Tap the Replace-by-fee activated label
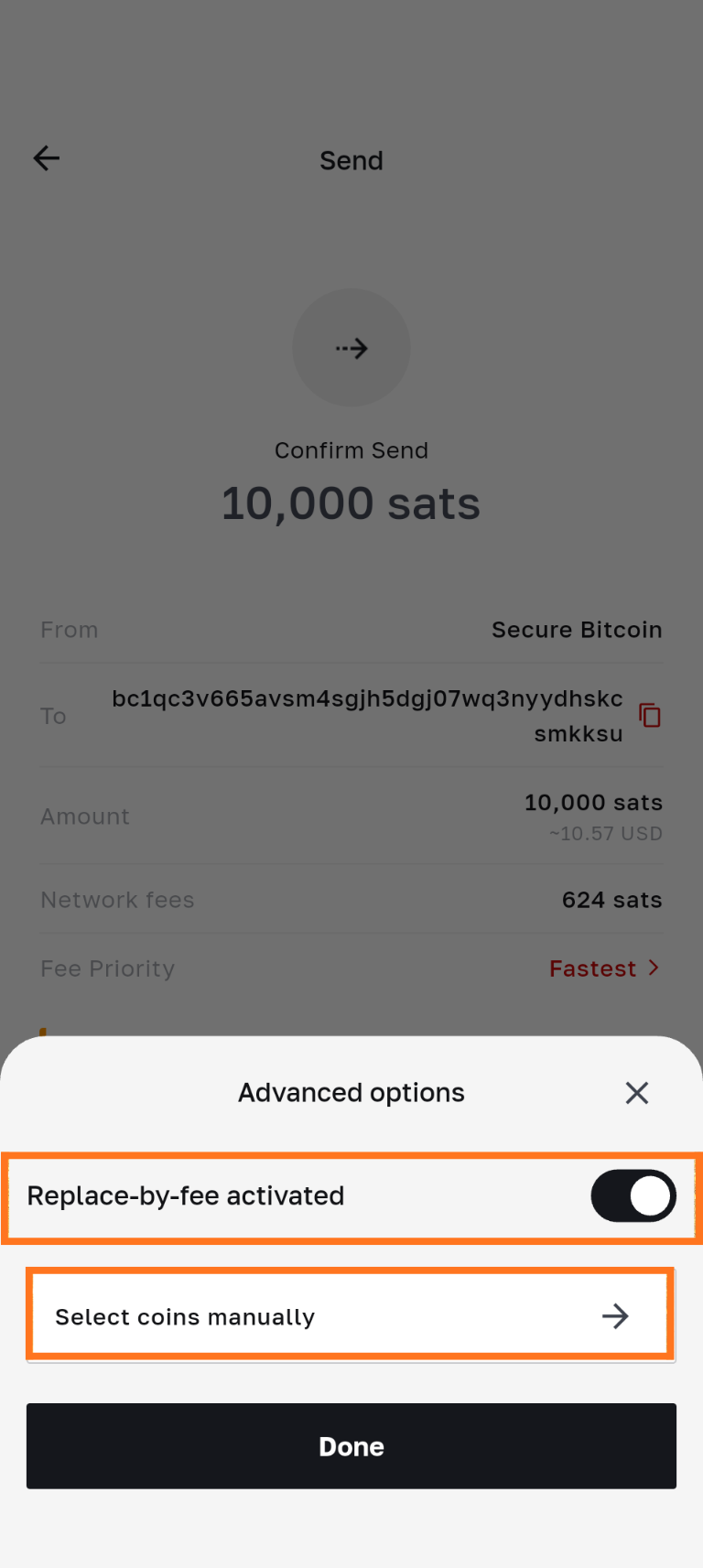 [186, 1195]
